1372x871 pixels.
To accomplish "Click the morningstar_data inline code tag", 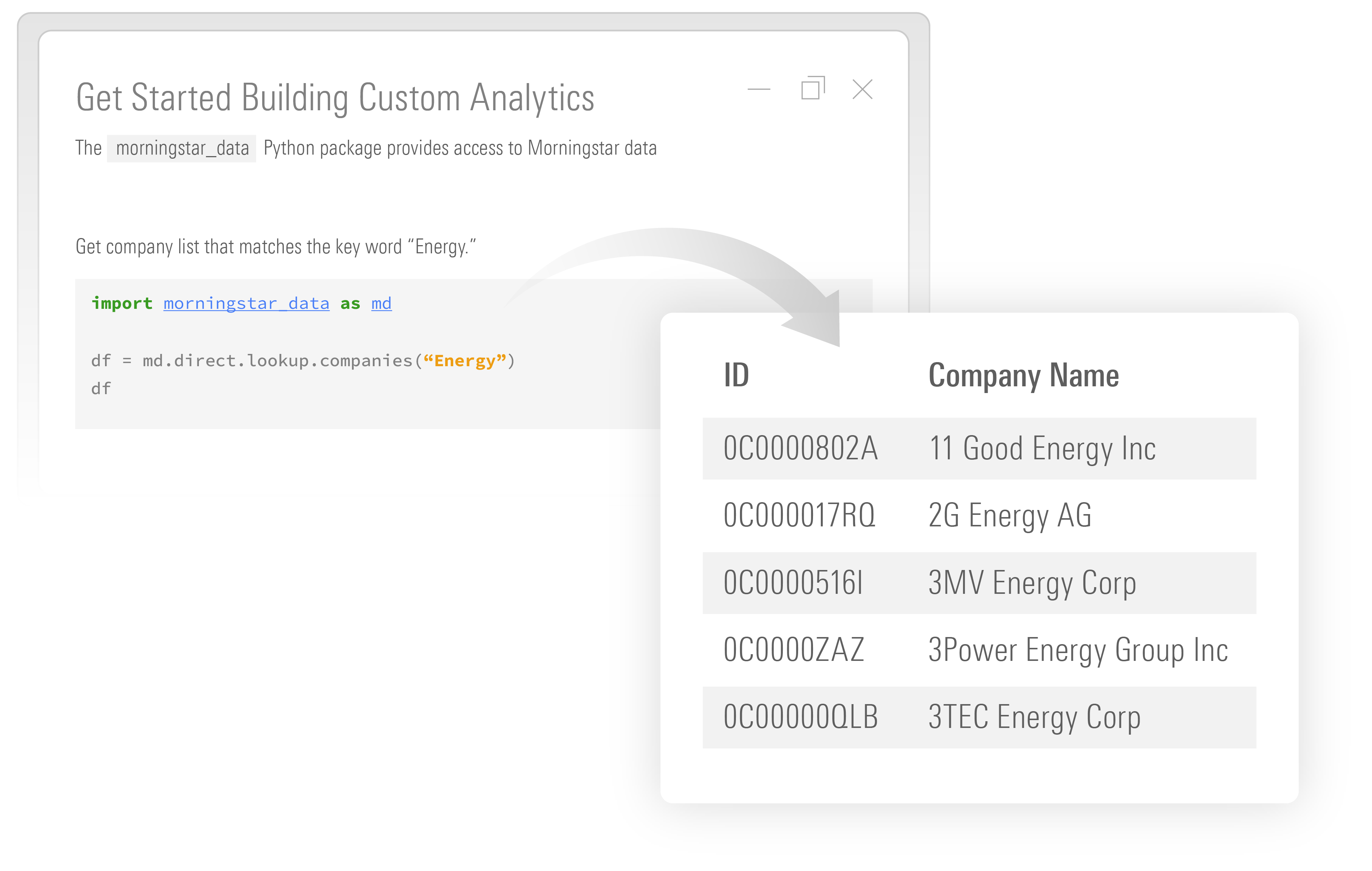I will [x=182, y=149].
